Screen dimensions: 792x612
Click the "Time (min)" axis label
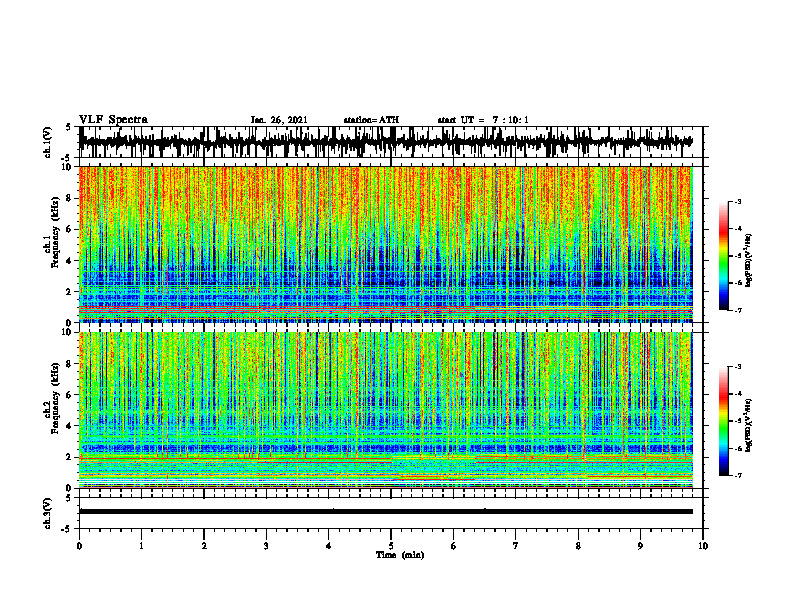click(400, 555)
